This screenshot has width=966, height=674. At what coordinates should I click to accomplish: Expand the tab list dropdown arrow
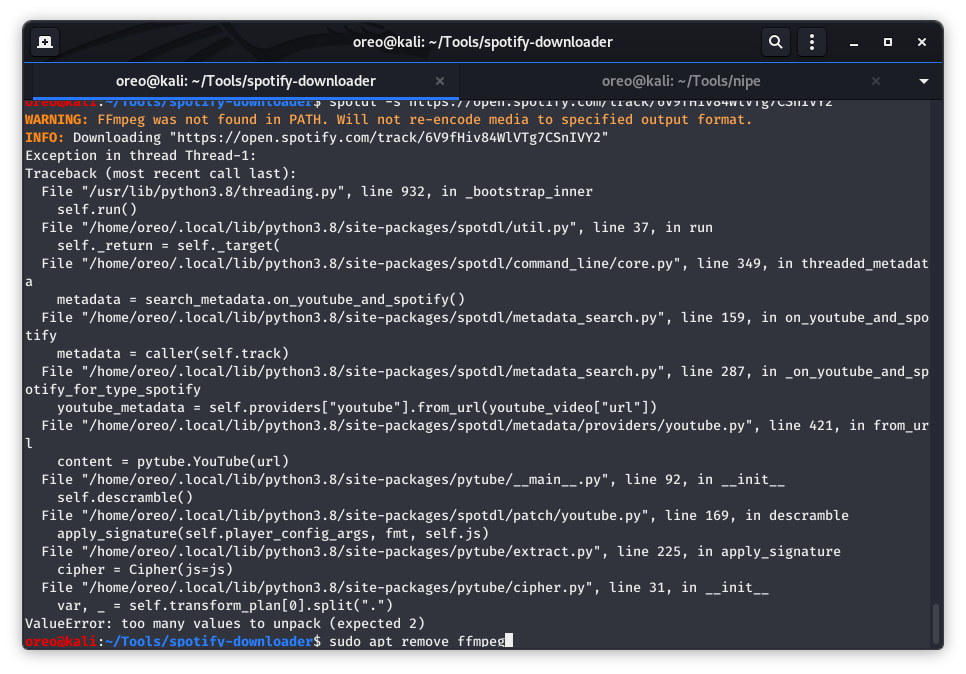[x=923, y=81]
